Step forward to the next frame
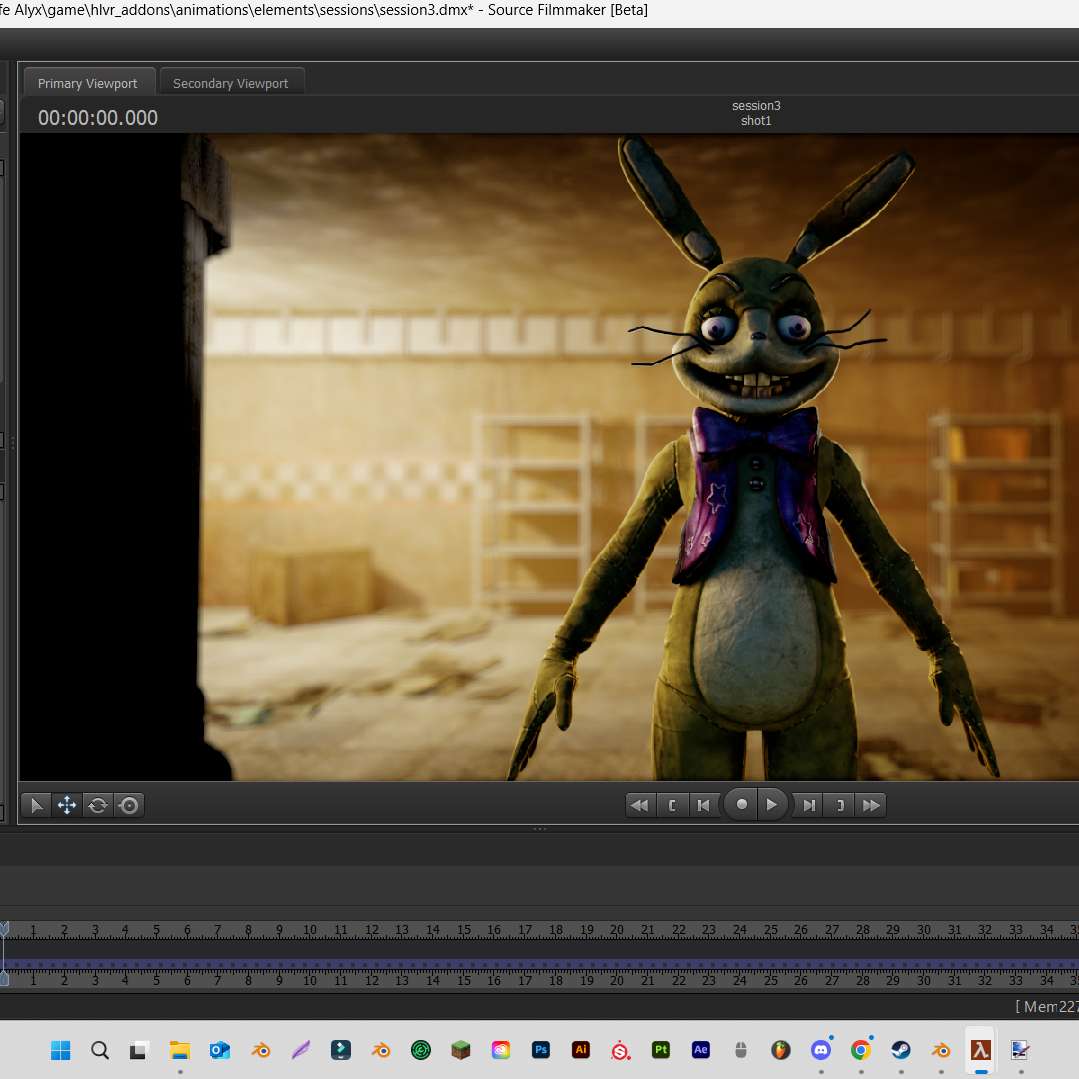Screen dimensions: 1079x1079 point(809,805)
